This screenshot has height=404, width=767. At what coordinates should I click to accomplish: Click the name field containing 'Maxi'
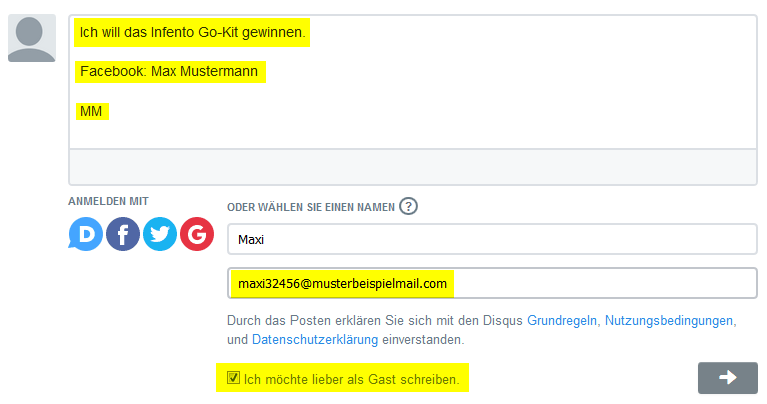pyautogui.click(x=492, y=239)
